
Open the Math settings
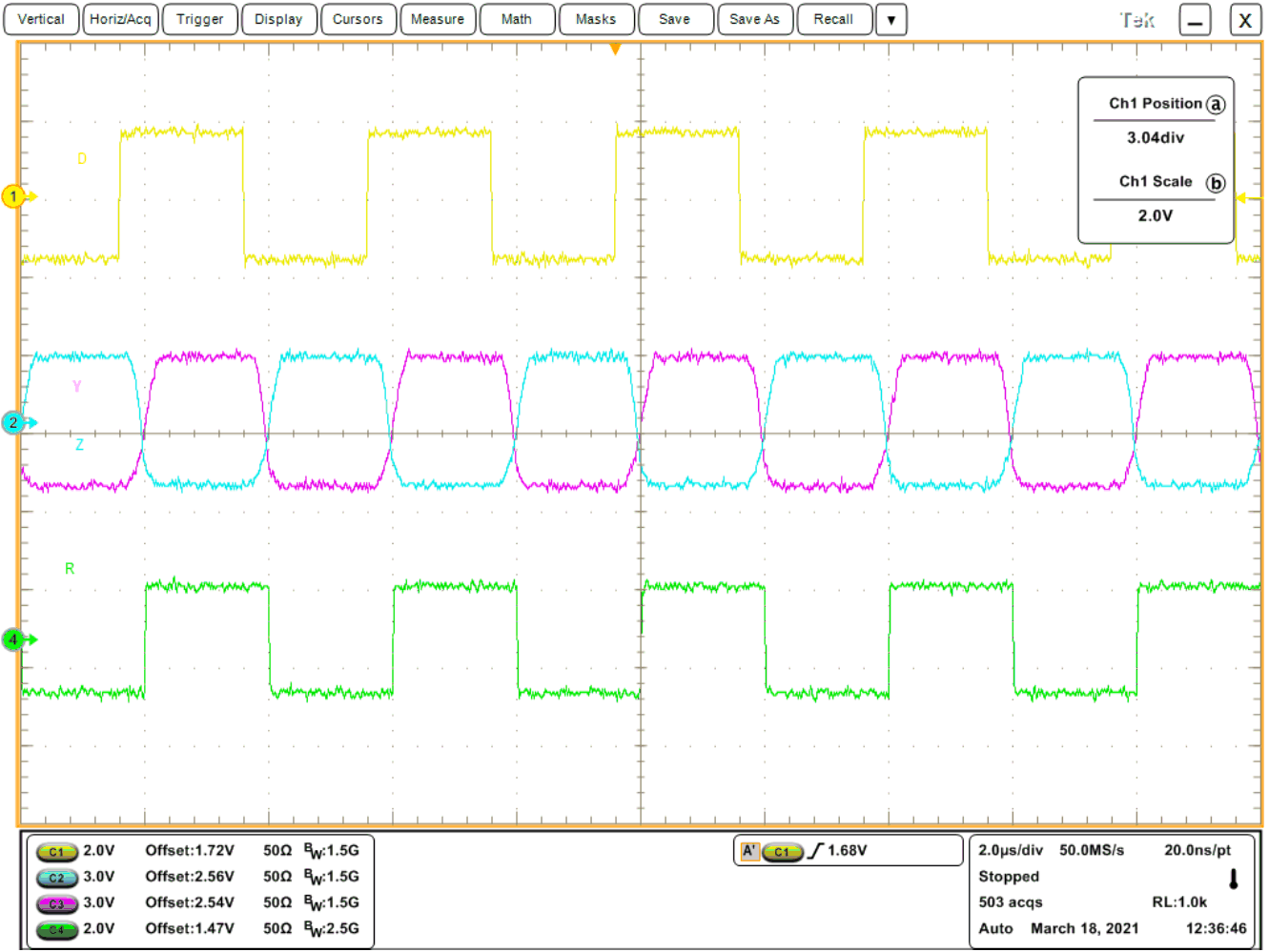pyautogui.click(x=517, y=19)
